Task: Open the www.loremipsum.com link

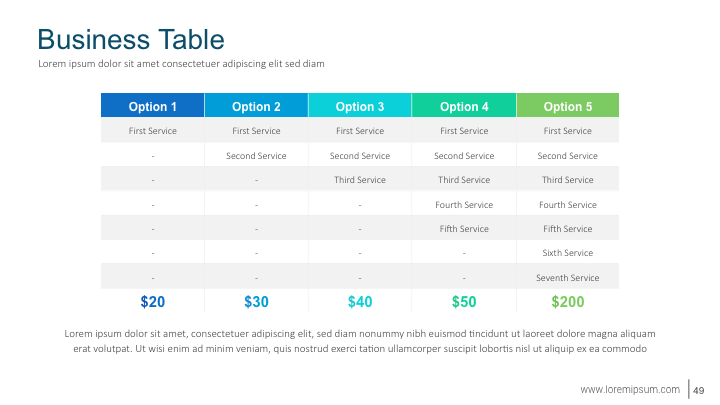Action: point(630,389)
